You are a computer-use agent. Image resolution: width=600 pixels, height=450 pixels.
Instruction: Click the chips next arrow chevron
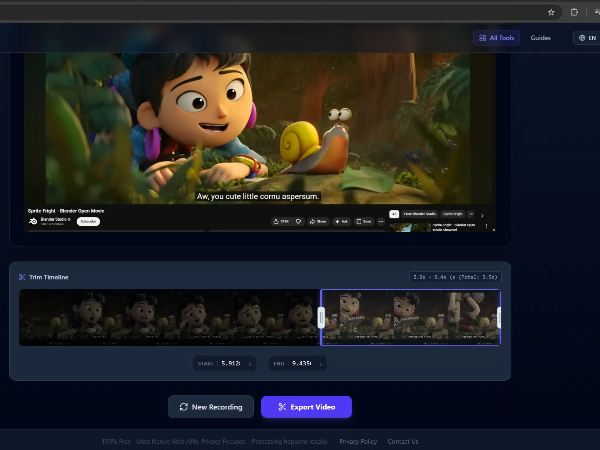482,215
